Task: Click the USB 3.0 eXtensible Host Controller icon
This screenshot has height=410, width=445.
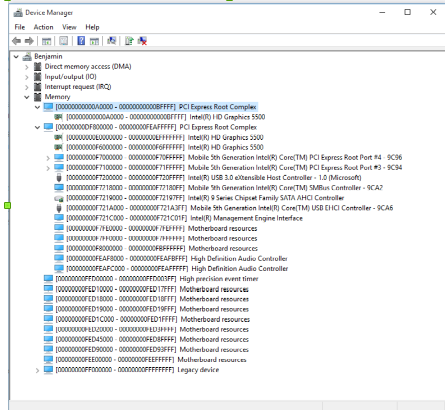Action: [x=59, y=177]
